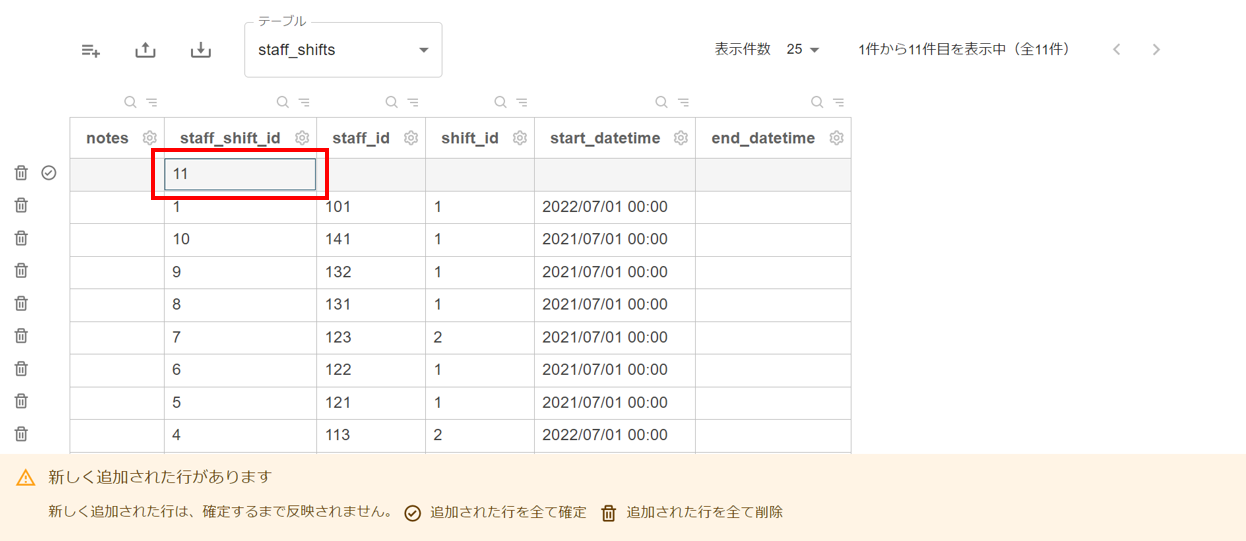The image size is (1246, 541).
Task: Open the 表示件数 25 dropdown
Action: point(802,49)
